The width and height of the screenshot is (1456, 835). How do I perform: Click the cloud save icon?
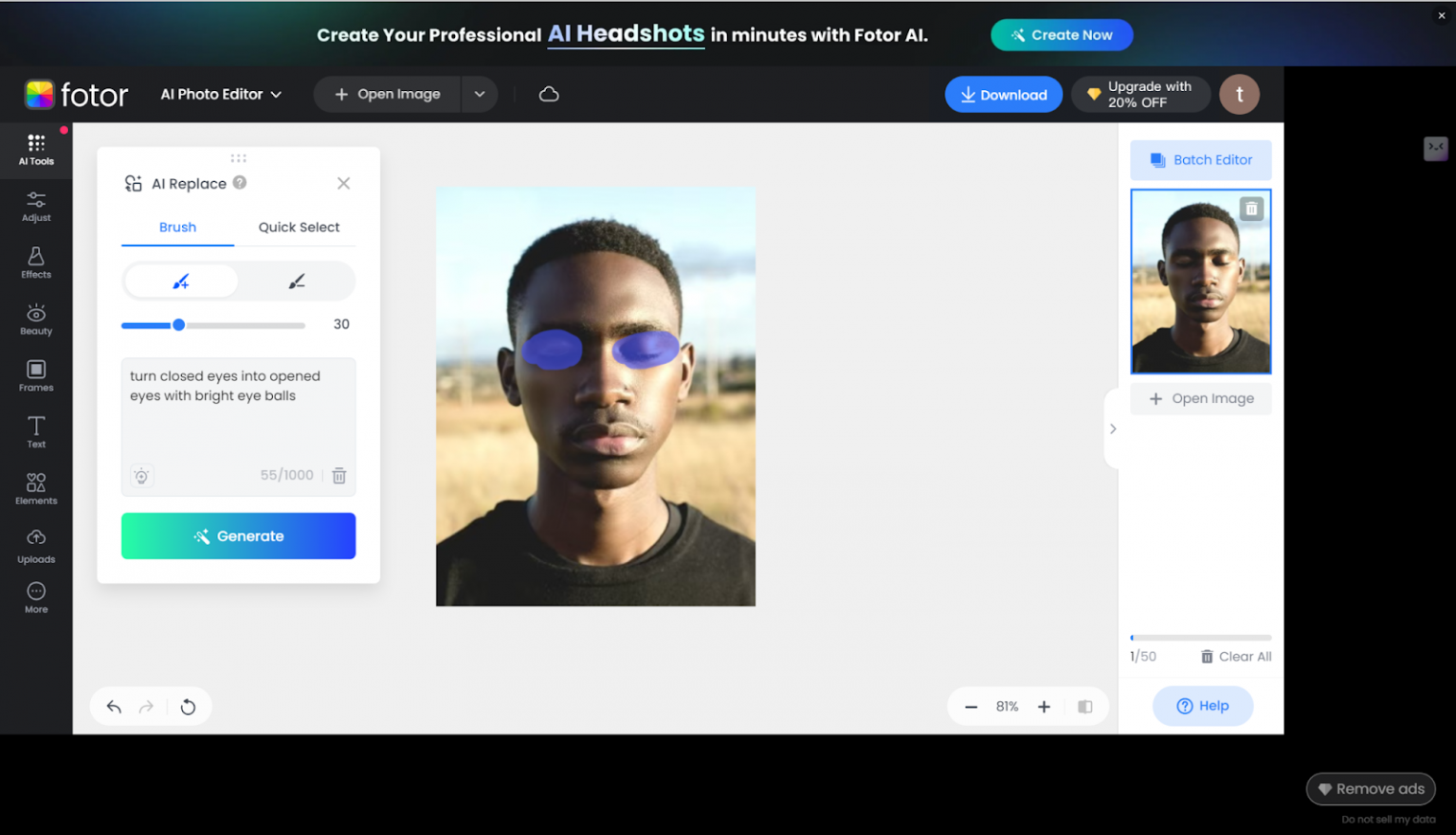pyautogui.click(x=549, y=94)
